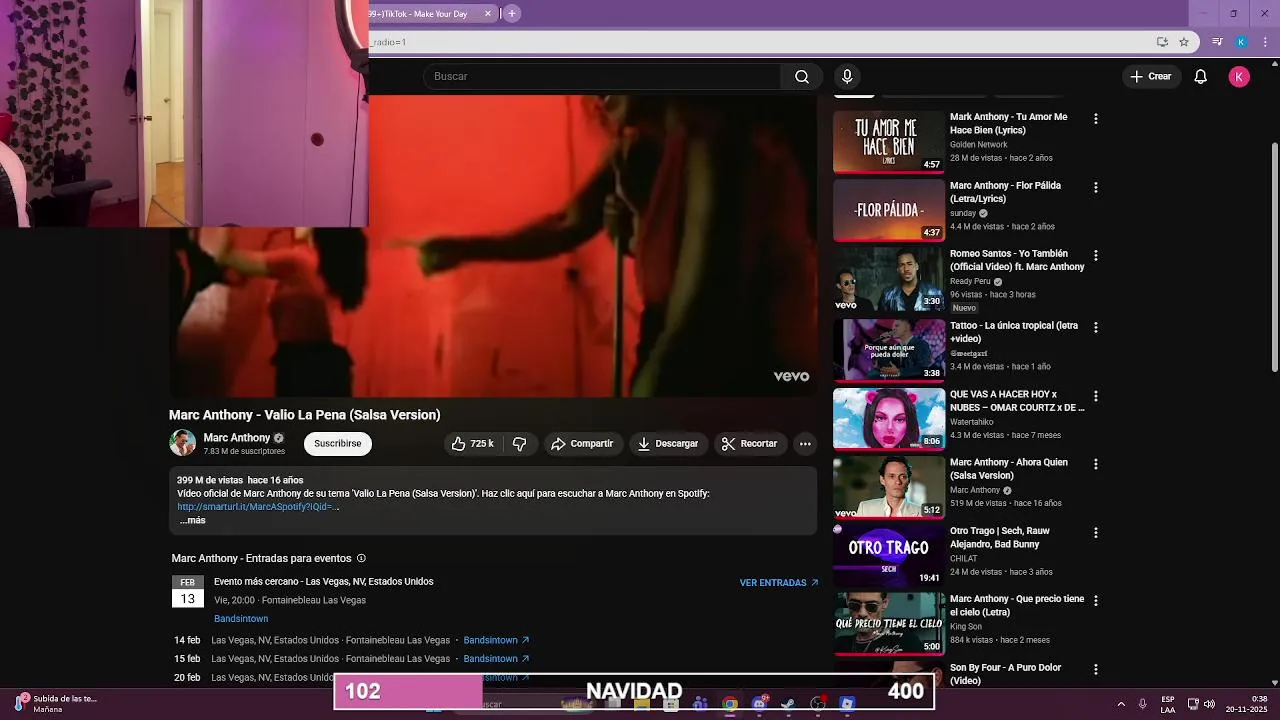This screenshot has height=720, width=1280.
Task: Show hidden system tray icons chevron
Action: (x=1120, y=704)
